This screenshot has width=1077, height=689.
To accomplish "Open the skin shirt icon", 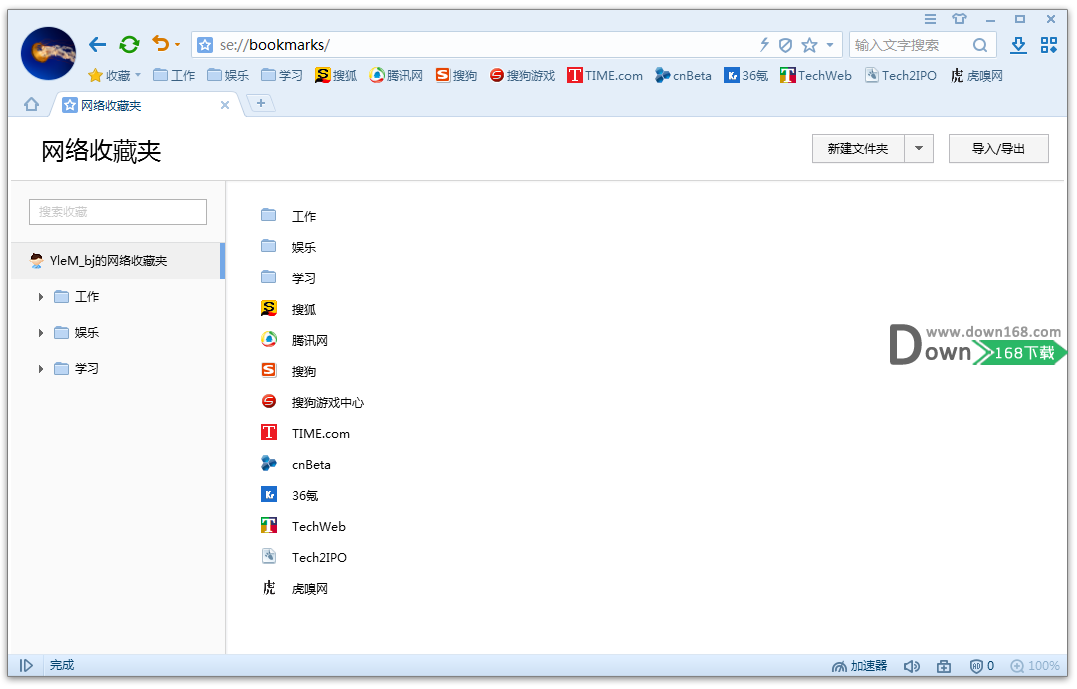I will tap(960, 19).
